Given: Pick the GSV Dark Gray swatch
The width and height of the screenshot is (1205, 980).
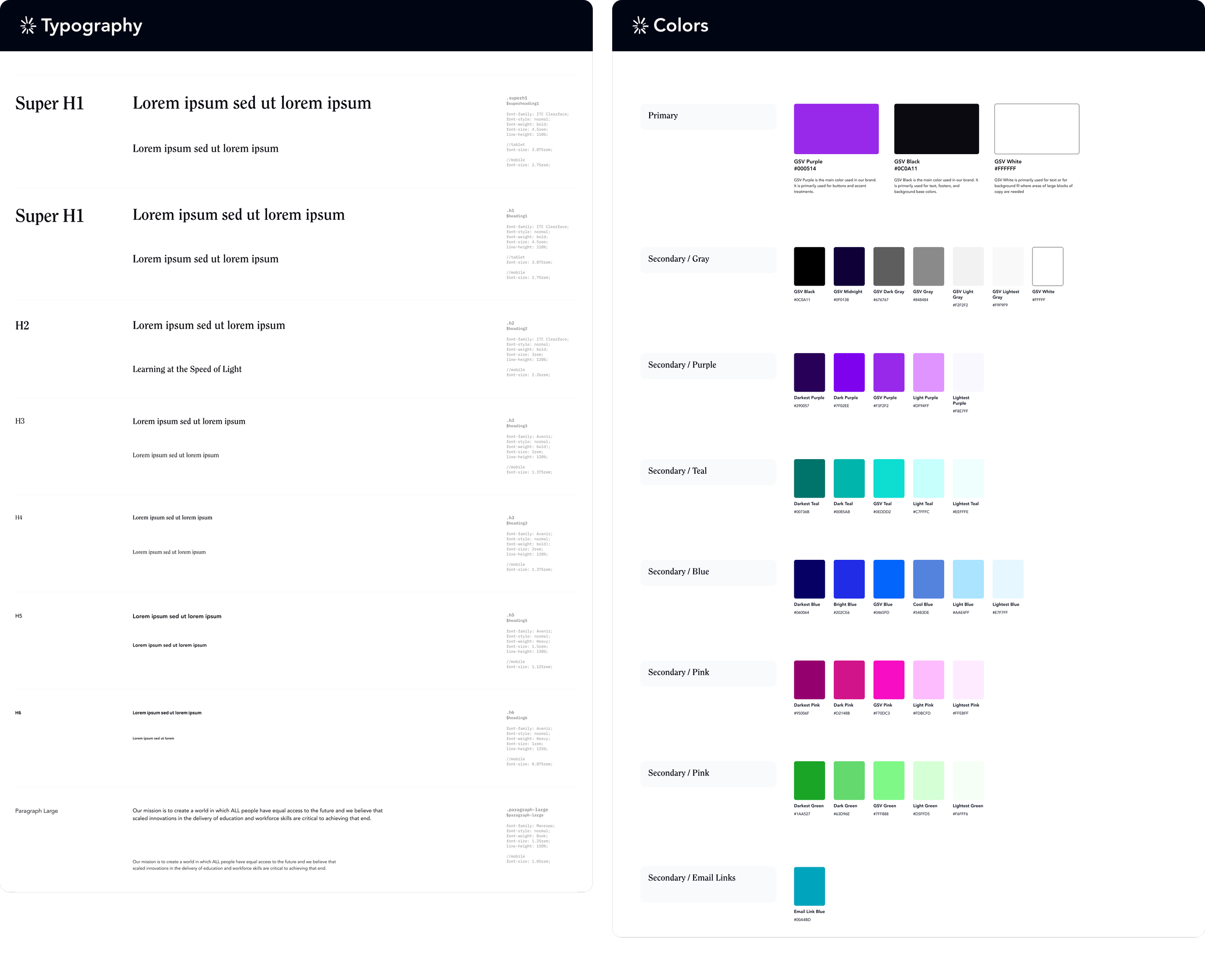Looking at the screenshot, I should [x=888, y=266].
